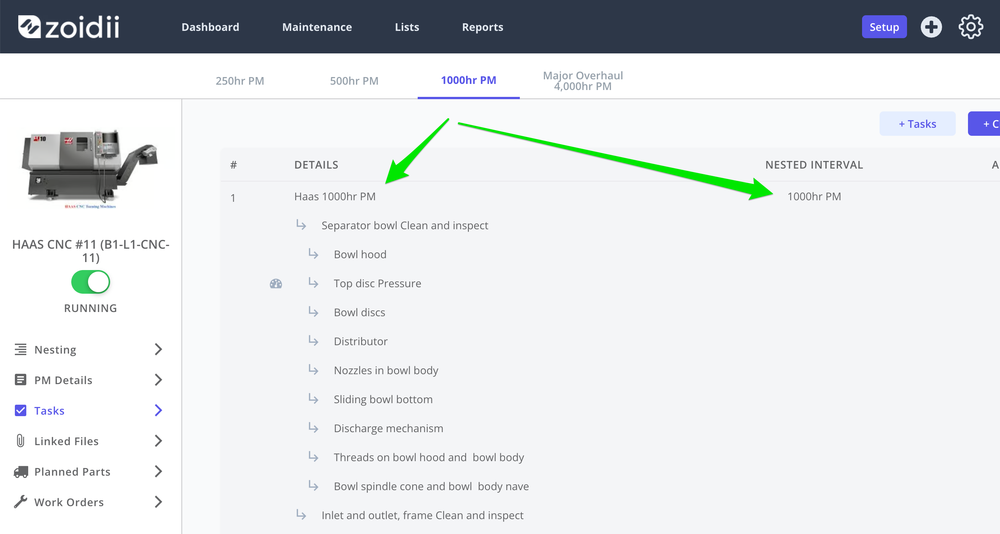Click the zoidii logo
Viewport: 1000px width, 534px height.
pos(68,27)
